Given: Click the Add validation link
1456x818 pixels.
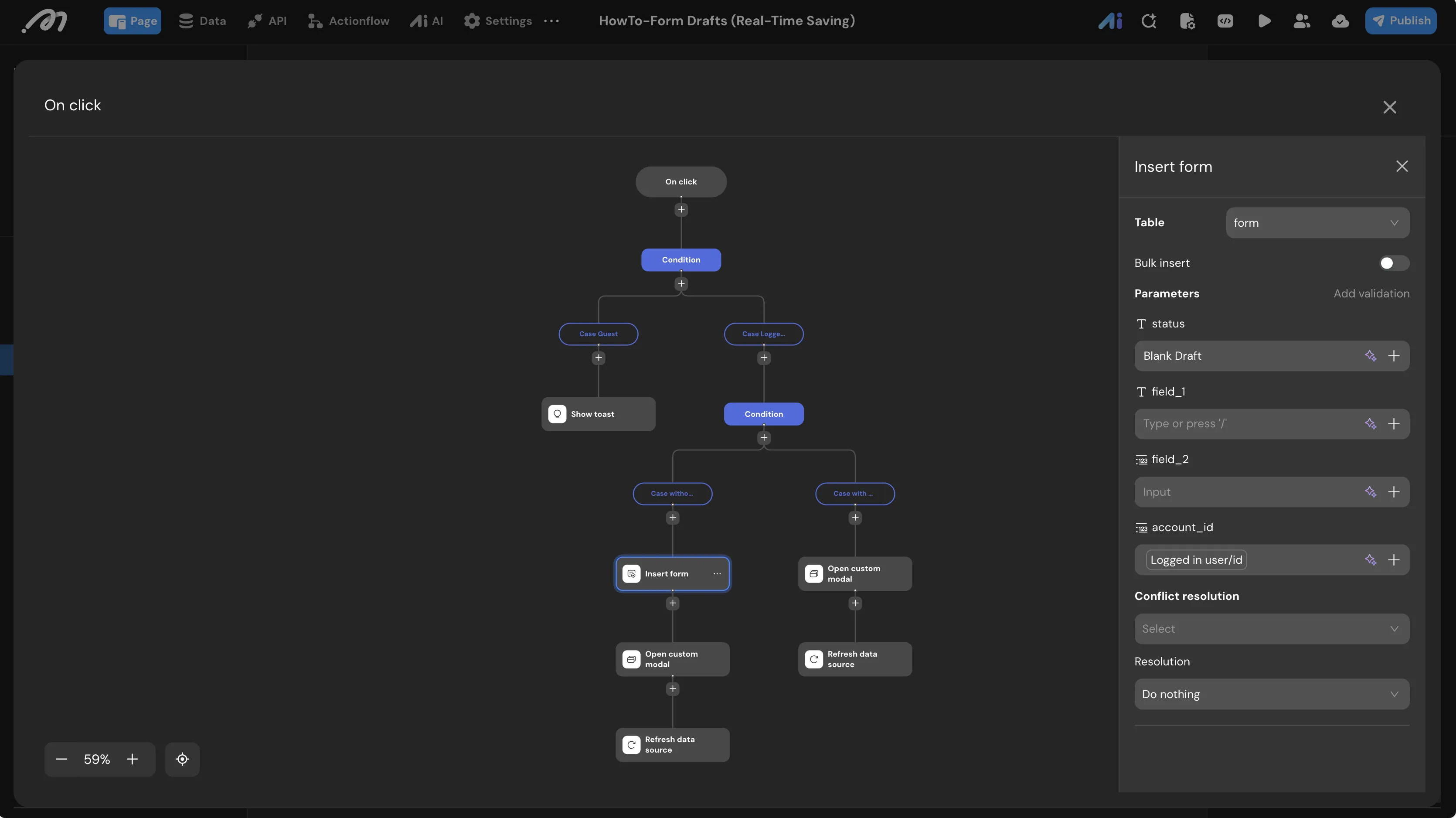Looking at the screenshot, I should tap(1371, 293).
